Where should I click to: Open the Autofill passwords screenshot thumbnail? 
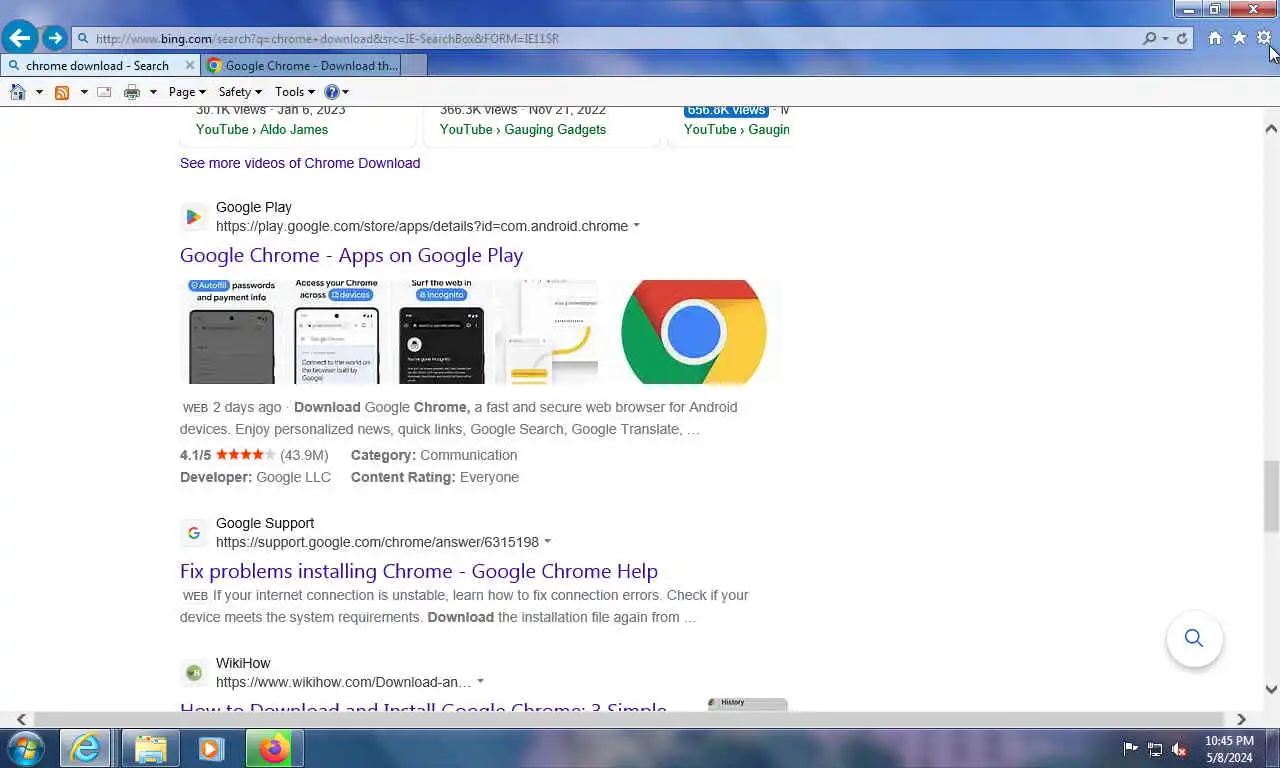pyautogui.click(x=232, y=332)
